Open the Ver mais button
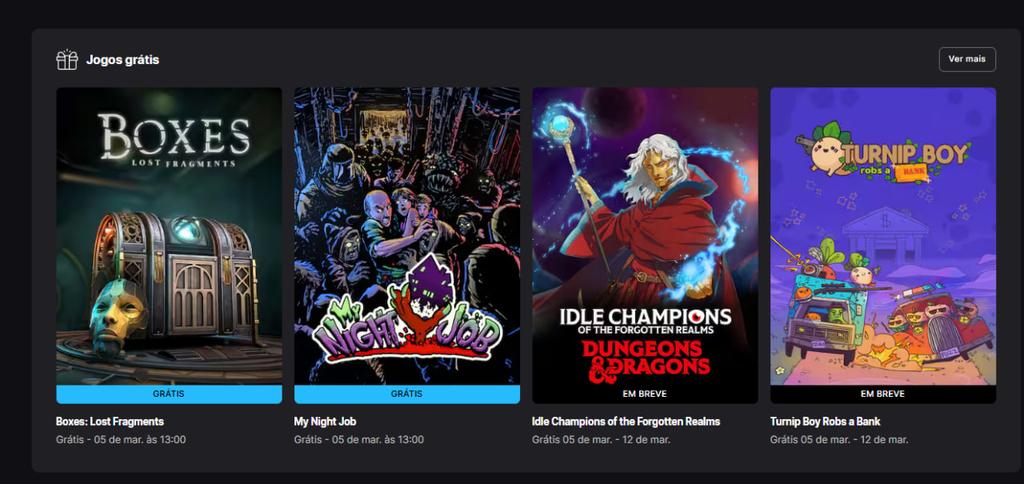The width and height of the screenshot is (1024, 484). click(x=967, y=59)
